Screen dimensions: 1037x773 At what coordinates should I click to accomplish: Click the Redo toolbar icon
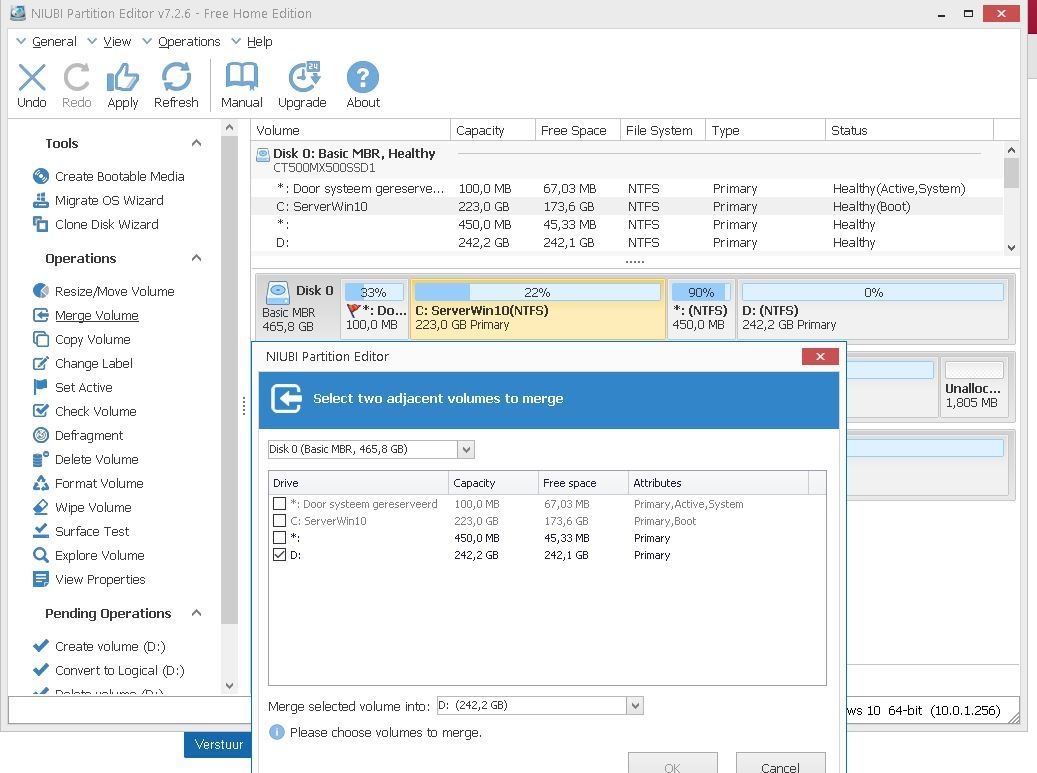77,77
